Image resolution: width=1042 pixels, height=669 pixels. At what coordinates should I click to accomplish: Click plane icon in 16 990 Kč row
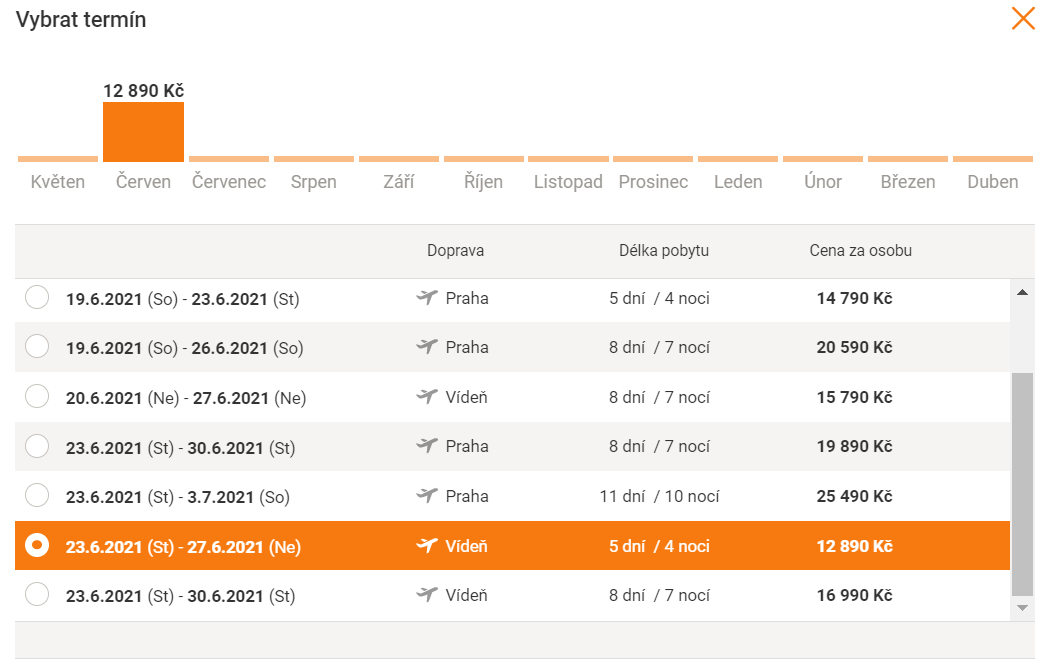[427, 595]
